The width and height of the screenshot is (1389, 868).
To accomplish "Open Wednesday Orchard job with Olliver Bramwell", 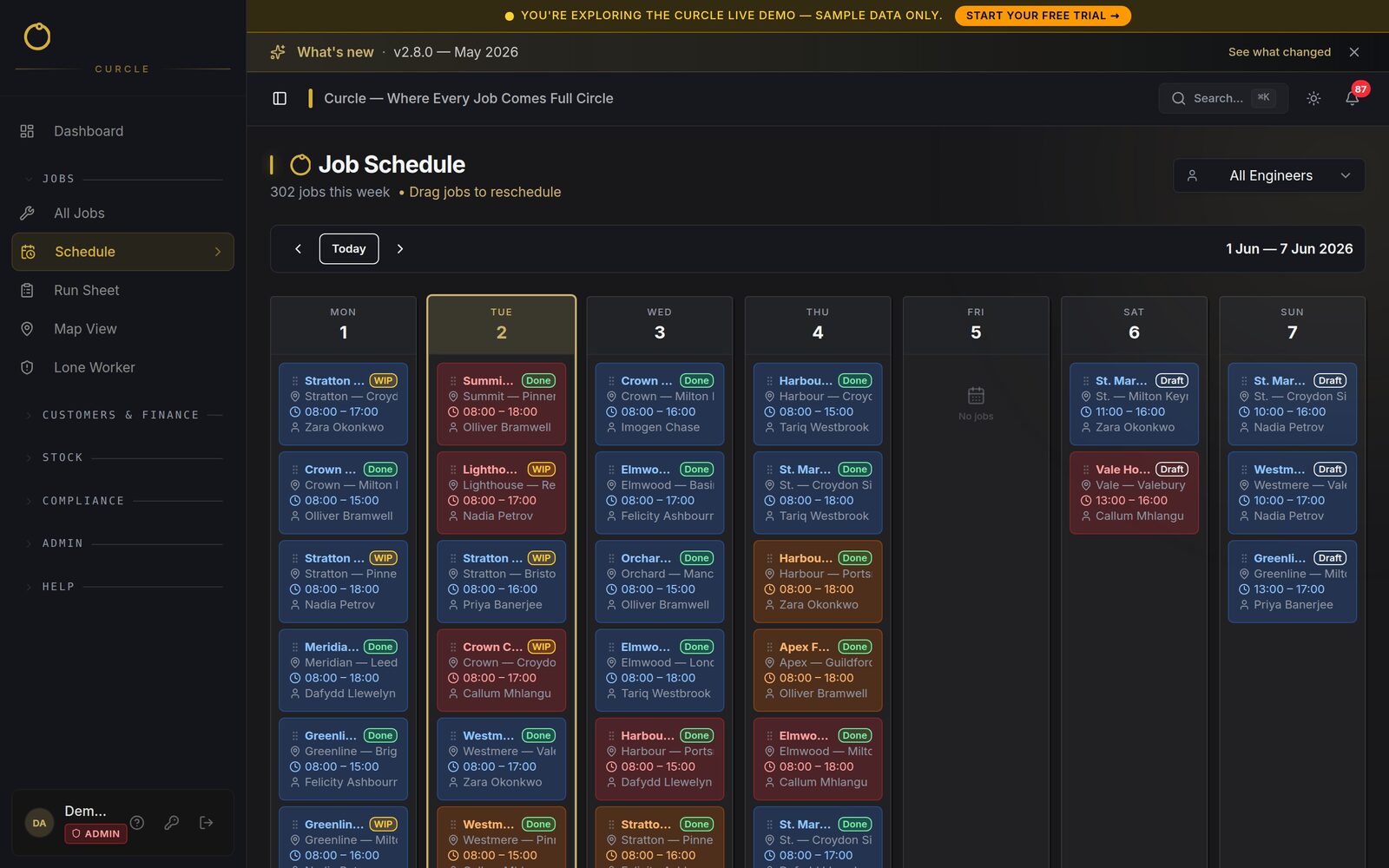I will [660, 582].
